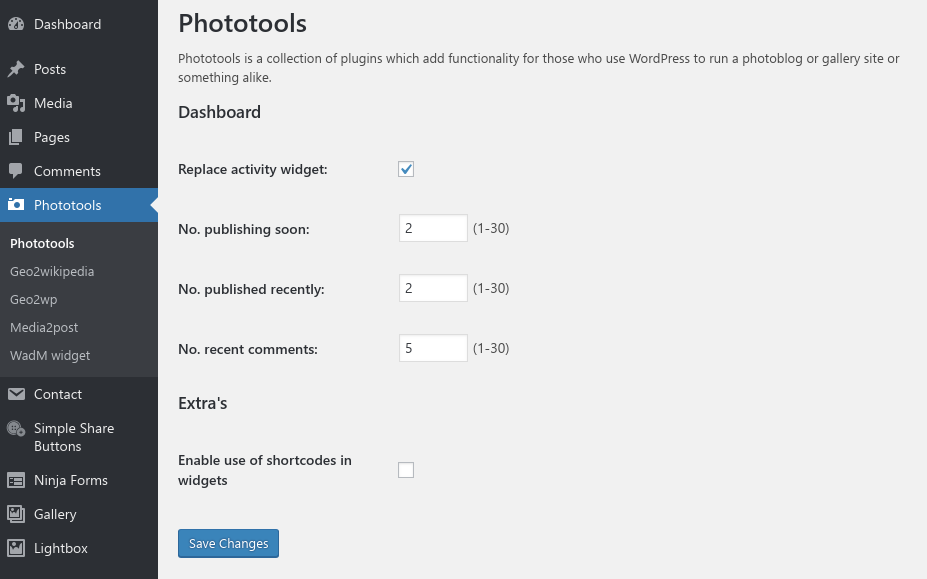Open the Geo2wp submenu page
This screenshot has width=927, height=579.
pos(34,299)
